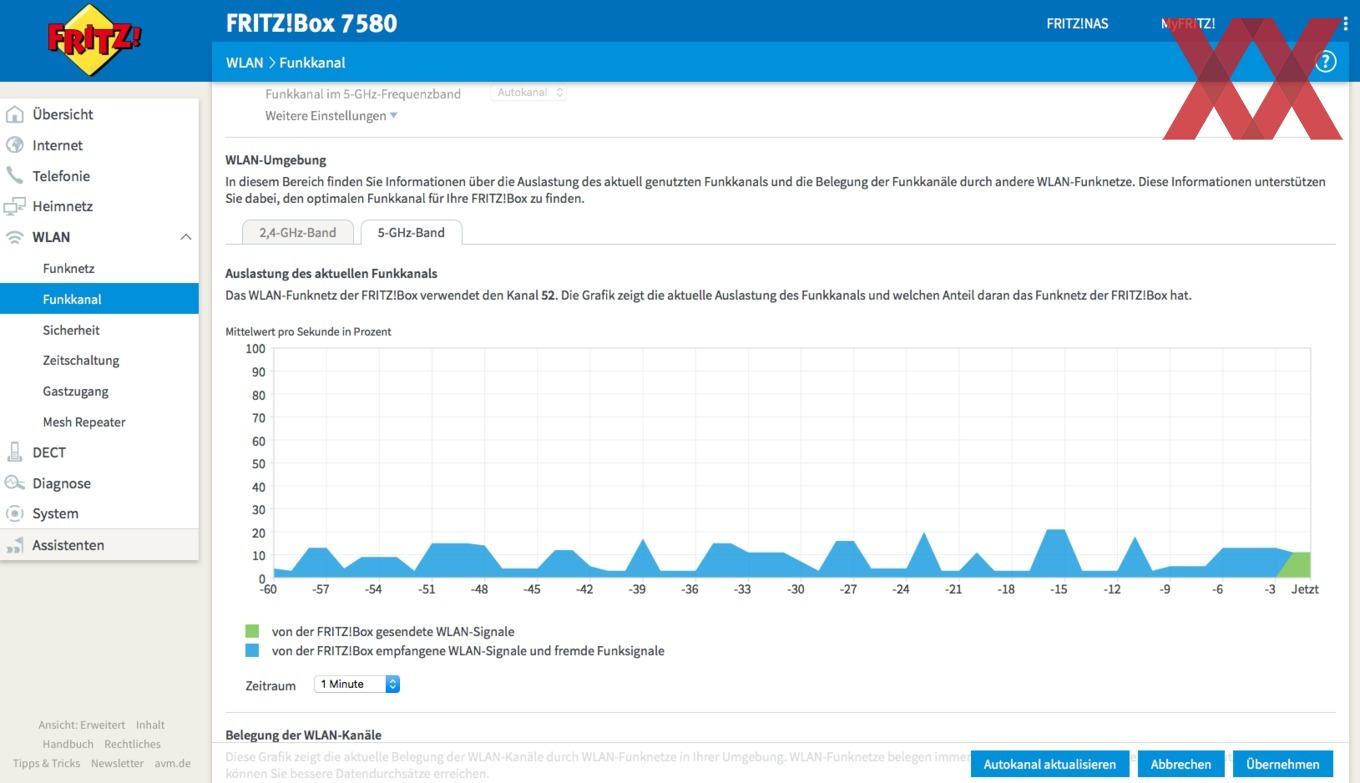The image size is (1360, 783).
Task: Open the Autokanal 5-GHz channel dropdown
Action: (529, 93)
